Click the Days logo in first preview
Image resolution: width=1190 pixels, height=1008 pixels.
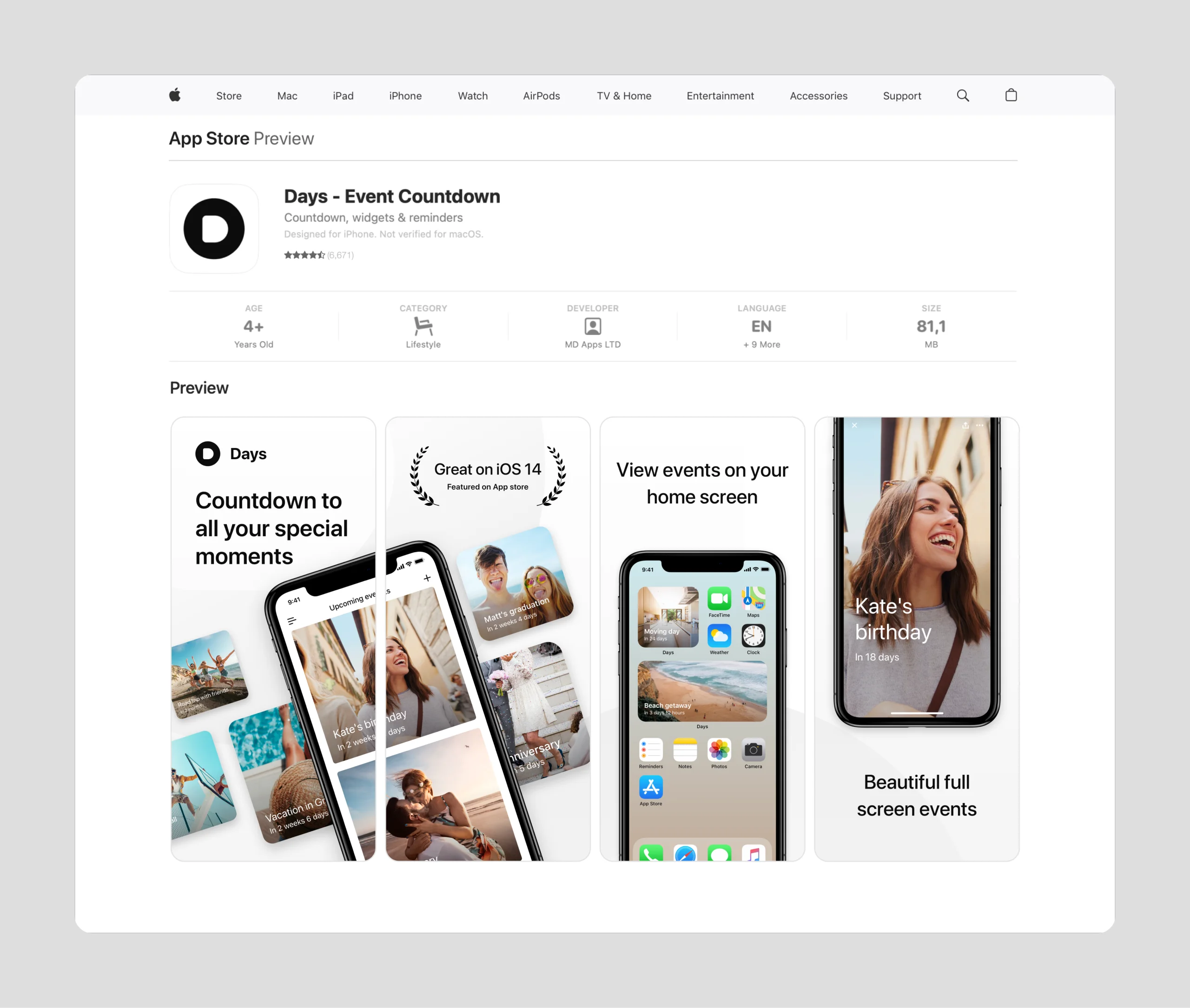tap(208, 454)
